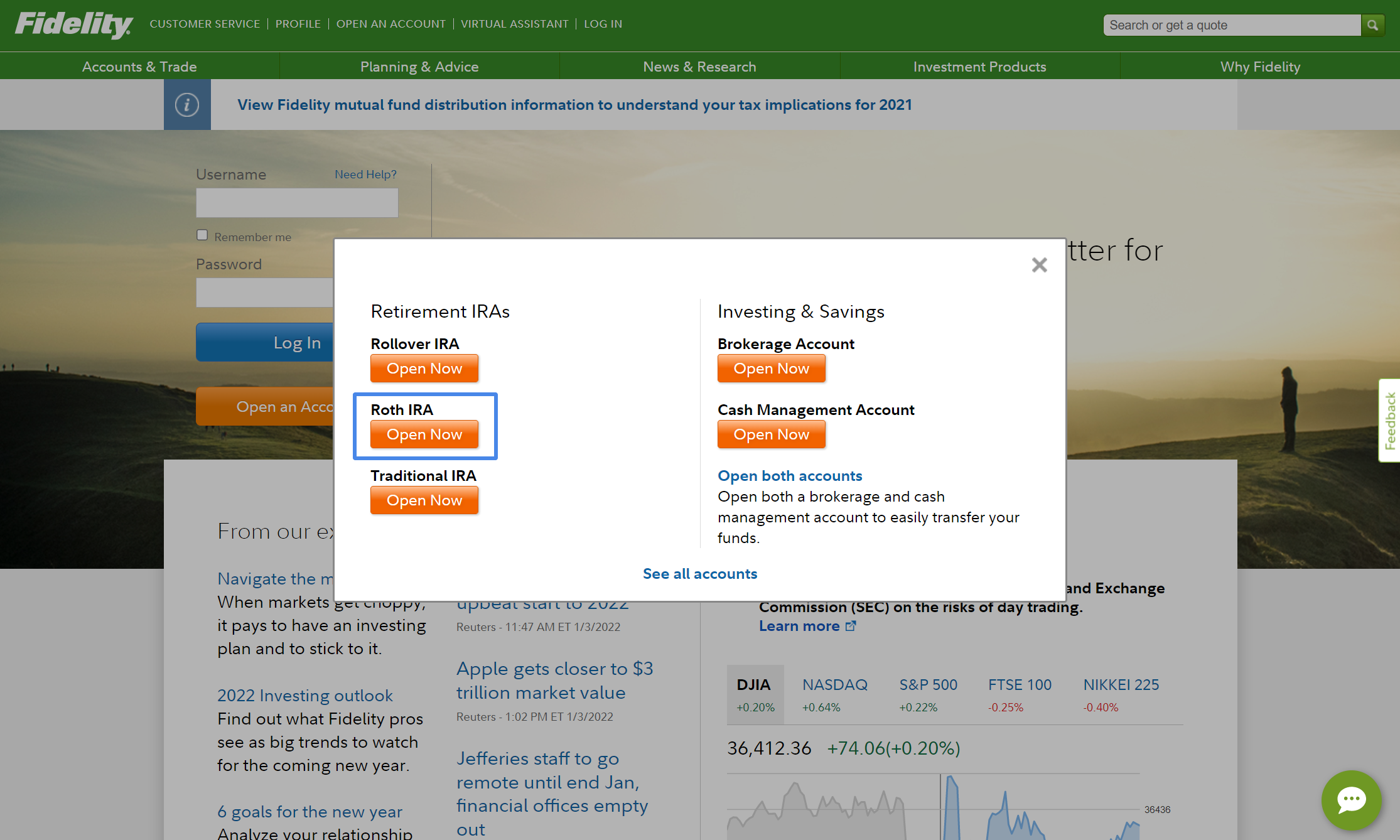Expand Investment Products navigation menu
The height and width of the screenshot is (840, 1400).
pos(980,66)
